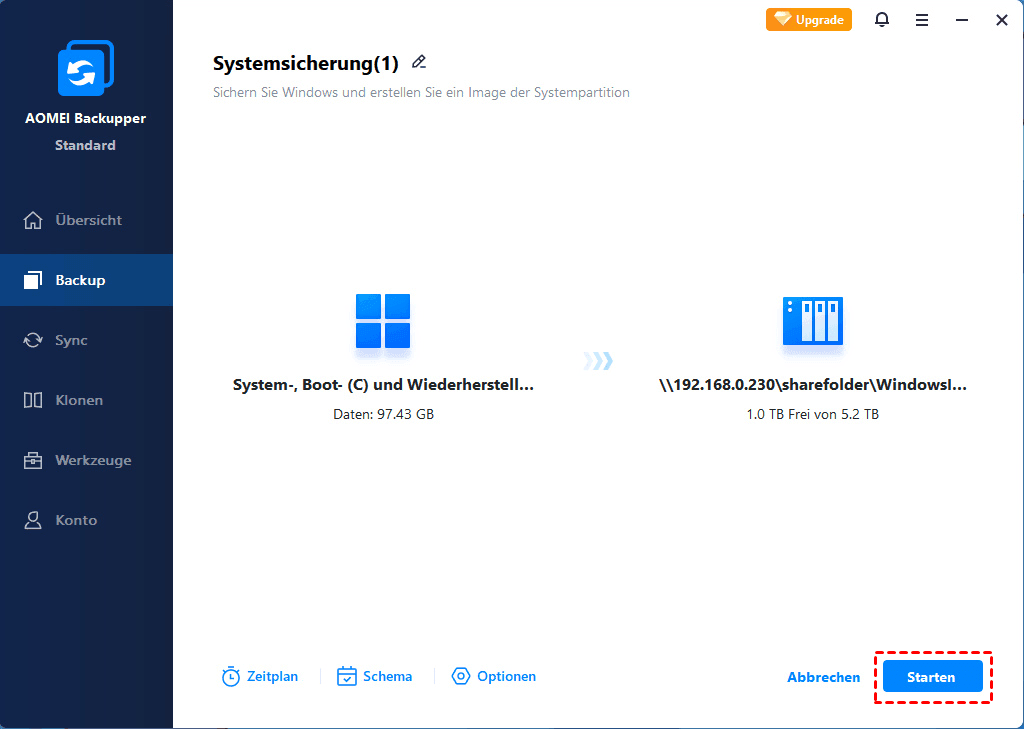Open the Optionen backup settings
The height and width of the screenshot is (729, 1024).
click(x=493, y=676)
